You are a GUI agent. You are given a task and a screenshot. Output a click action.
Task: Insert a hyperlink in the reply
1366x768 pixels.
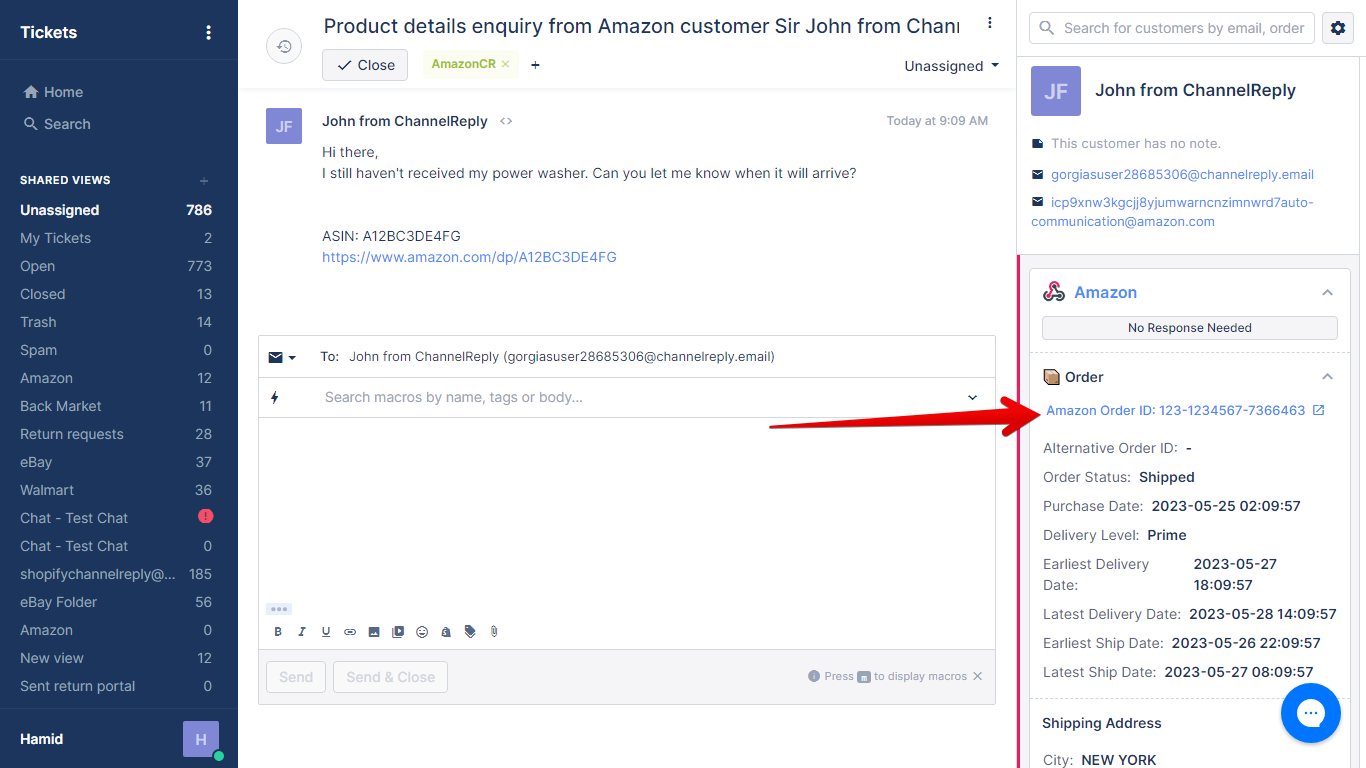click(x=350, y=632)
